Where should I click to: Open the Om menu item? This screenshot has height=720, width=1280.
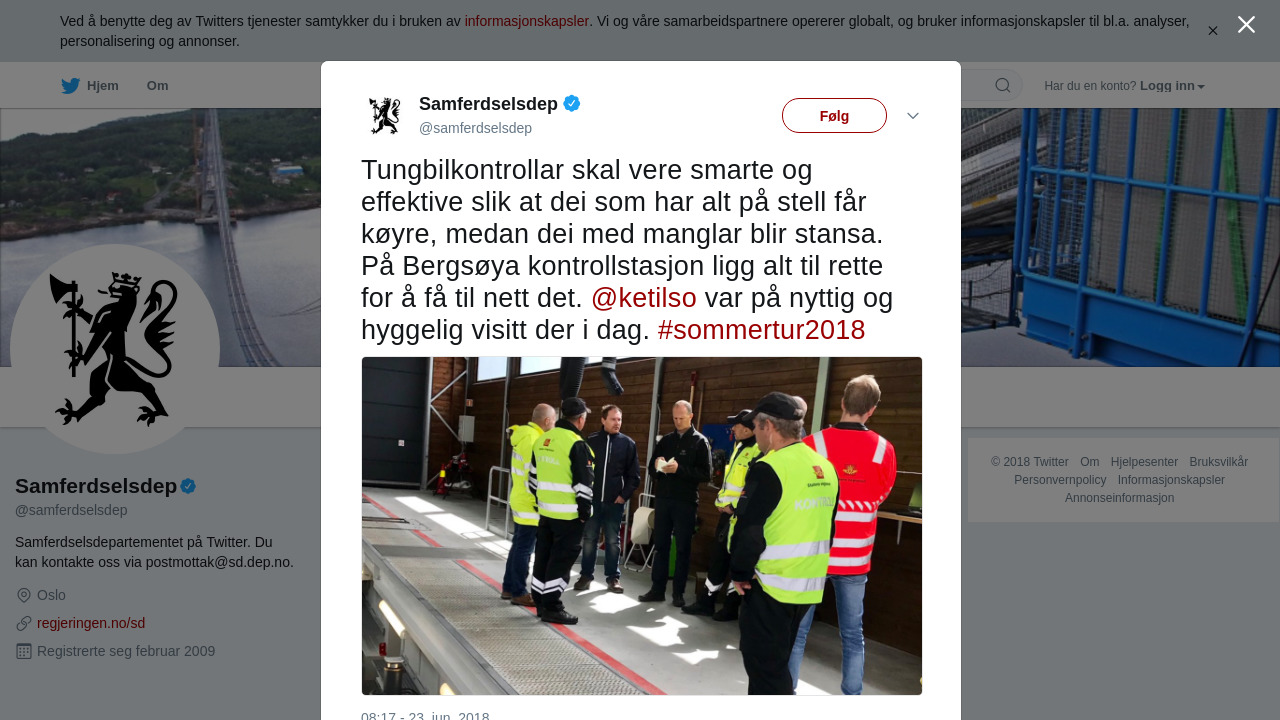click(158, 86)
